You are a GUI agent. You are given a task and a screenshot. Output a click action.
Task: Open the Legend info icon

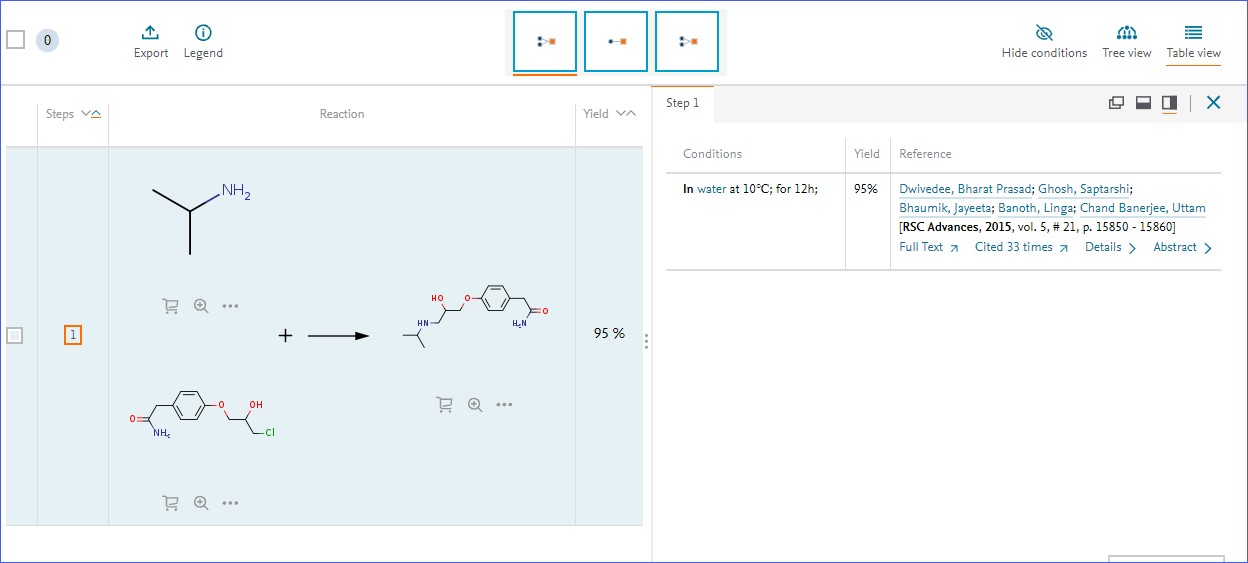pos(203,33)
